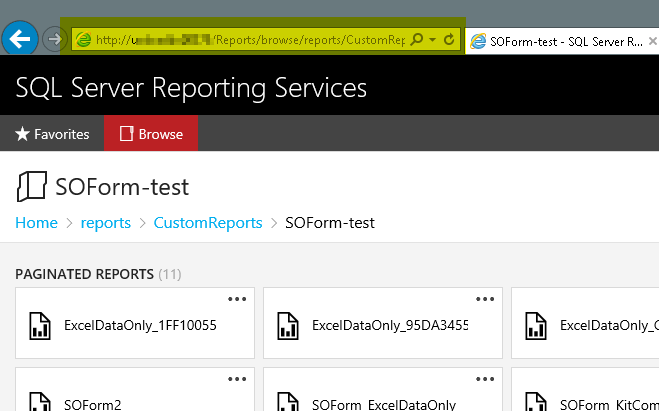The height and width of the screenshot is (411, 659).
Task: Open ellipsis menu for SOForm2
Action: click(x=237, y=379)
